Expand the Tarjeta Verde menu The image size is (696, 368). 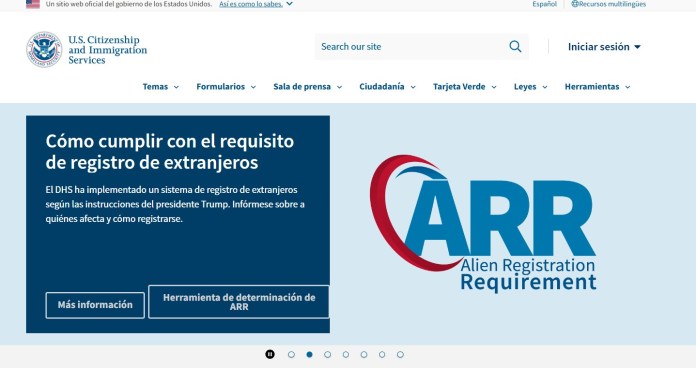pos(465,87)
